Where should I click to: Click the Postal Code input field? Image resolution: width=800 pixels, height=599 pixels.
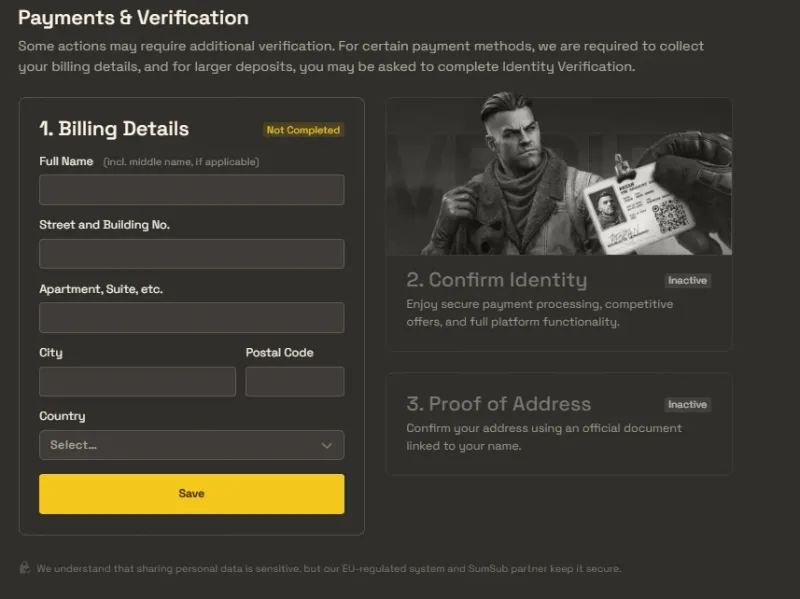(x=295, y=381)
